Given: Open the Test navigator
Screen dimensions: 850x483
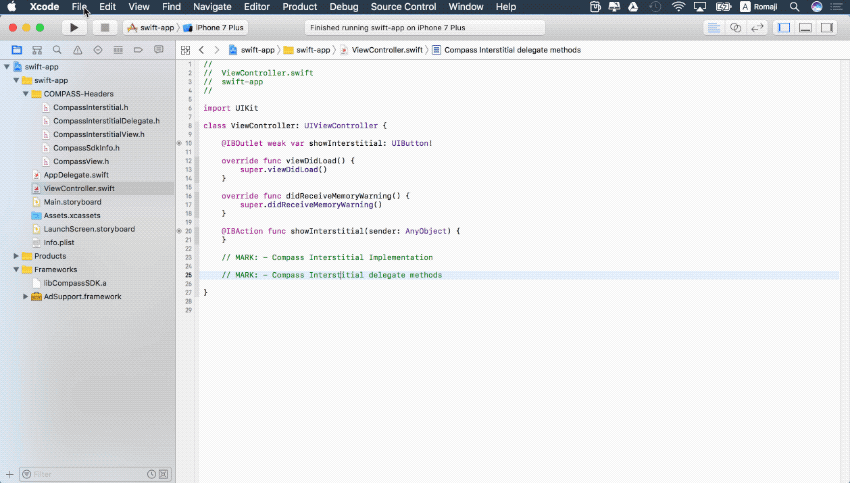Looking at the screenshot, I should point(98,50).
